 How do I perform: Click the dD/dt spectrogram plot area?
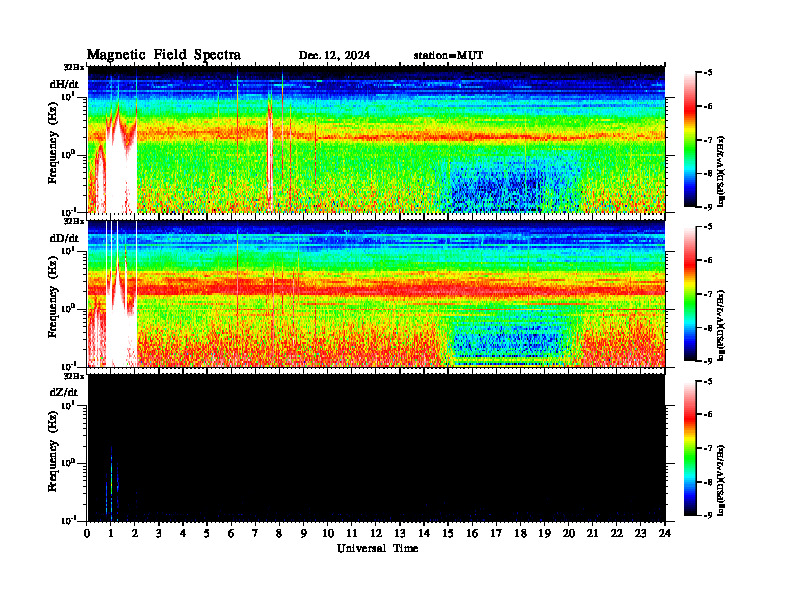[x=376, y=293]
